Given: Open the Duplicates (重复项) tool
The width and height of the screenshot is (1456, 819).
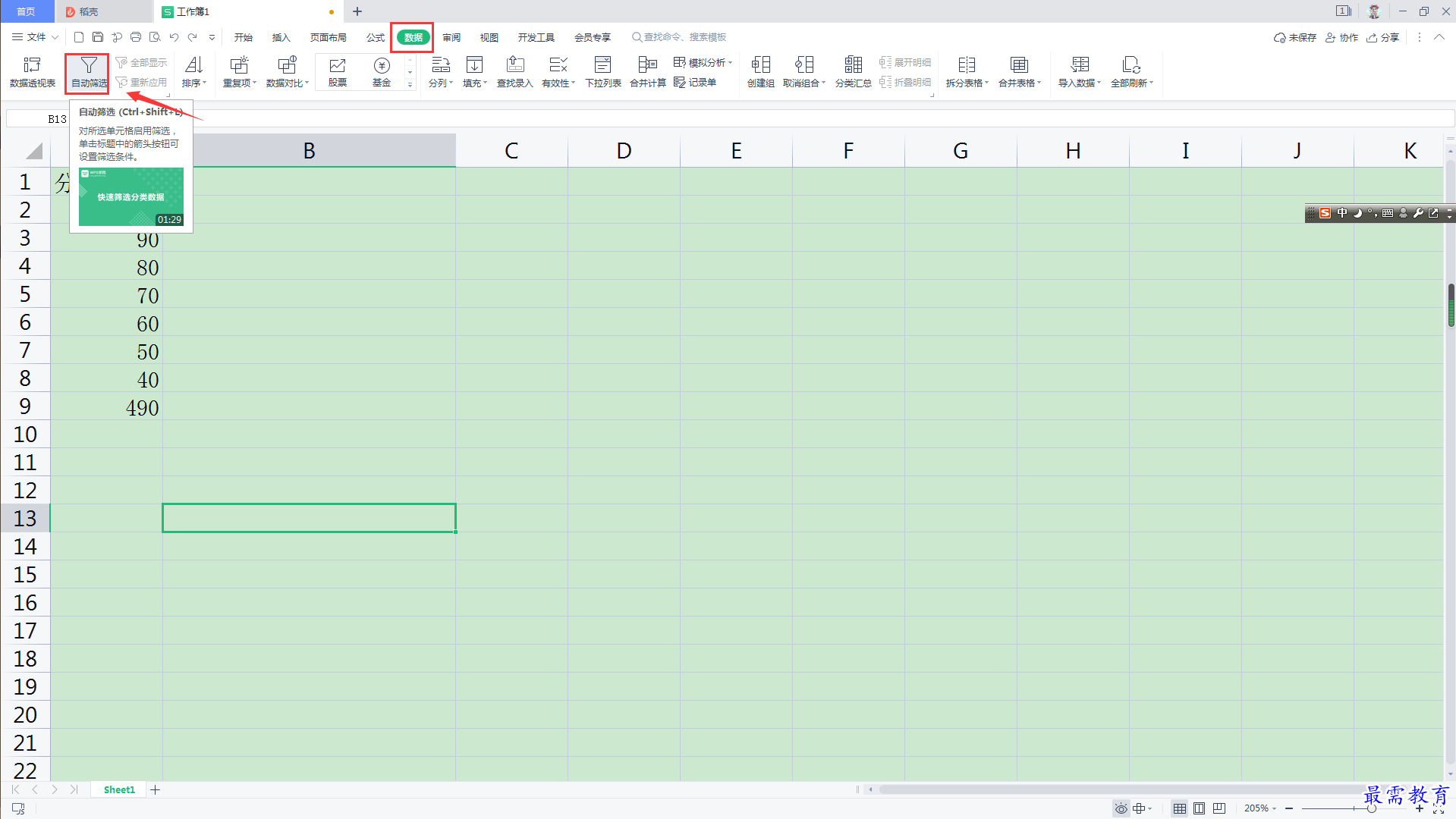Looking at the screenshot, I should click(x=240, y=72).
